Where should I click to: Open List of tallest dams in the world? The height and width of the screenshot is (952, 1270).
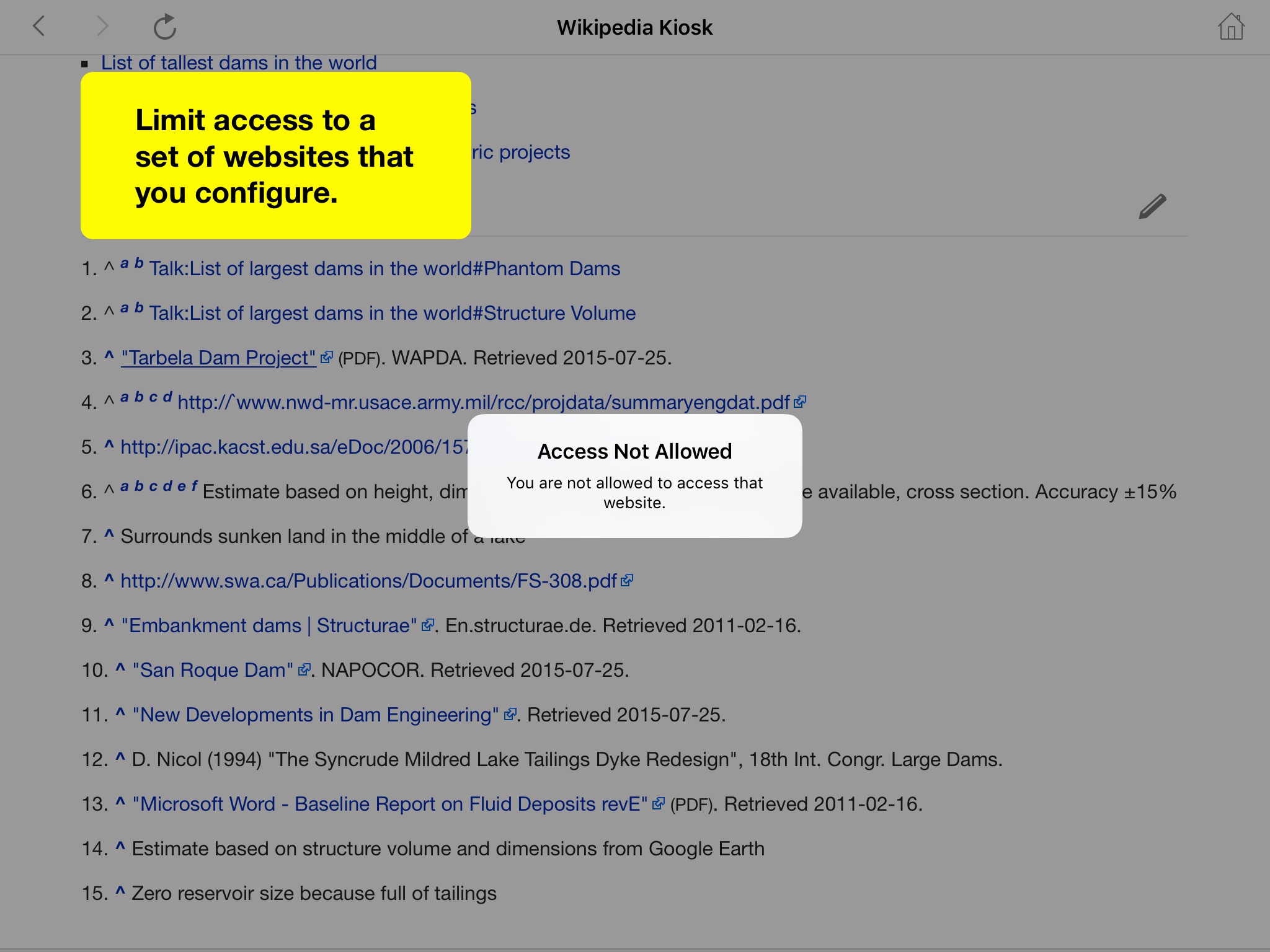(239, 63)
